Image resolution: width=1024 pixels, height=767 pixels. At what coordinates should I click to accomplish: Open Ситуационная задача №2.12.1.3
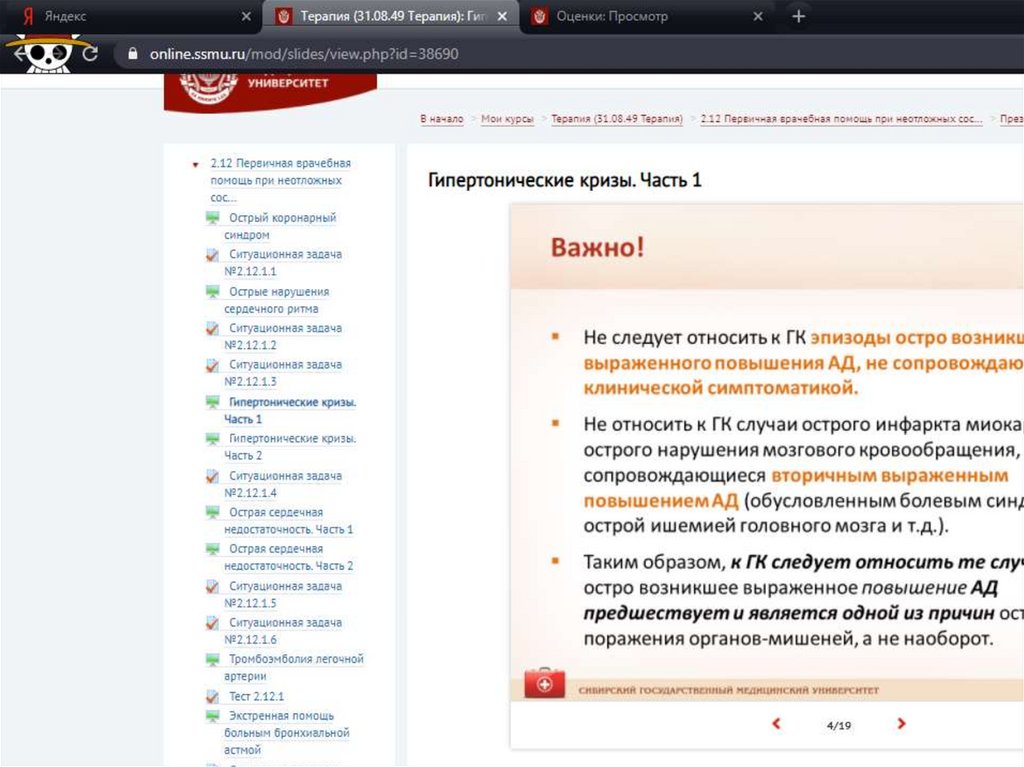tap(283, 373)
